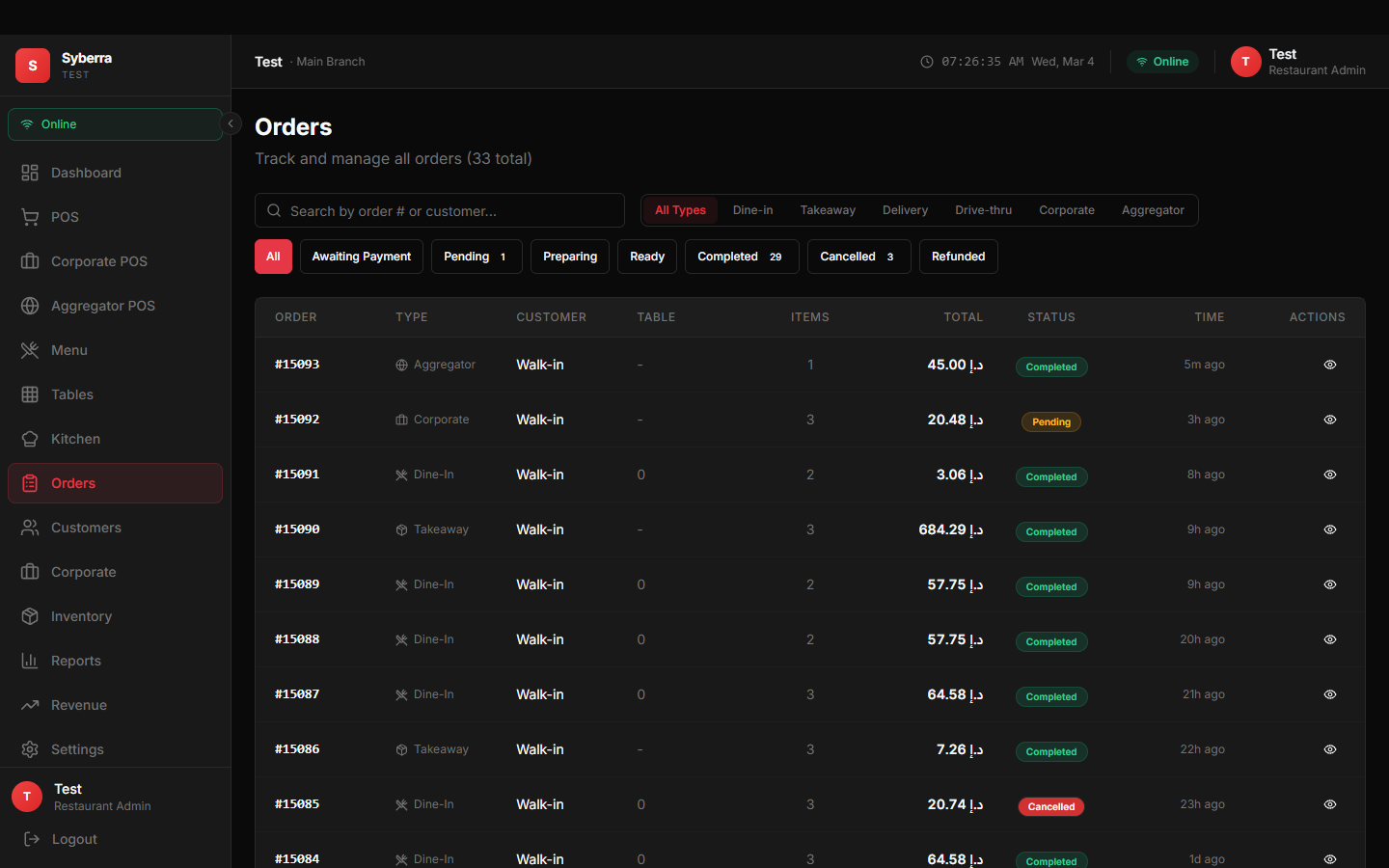1389x868 pixels.
Task: Open the Reports bar-chart icon
Action: [x=30, y=661]
